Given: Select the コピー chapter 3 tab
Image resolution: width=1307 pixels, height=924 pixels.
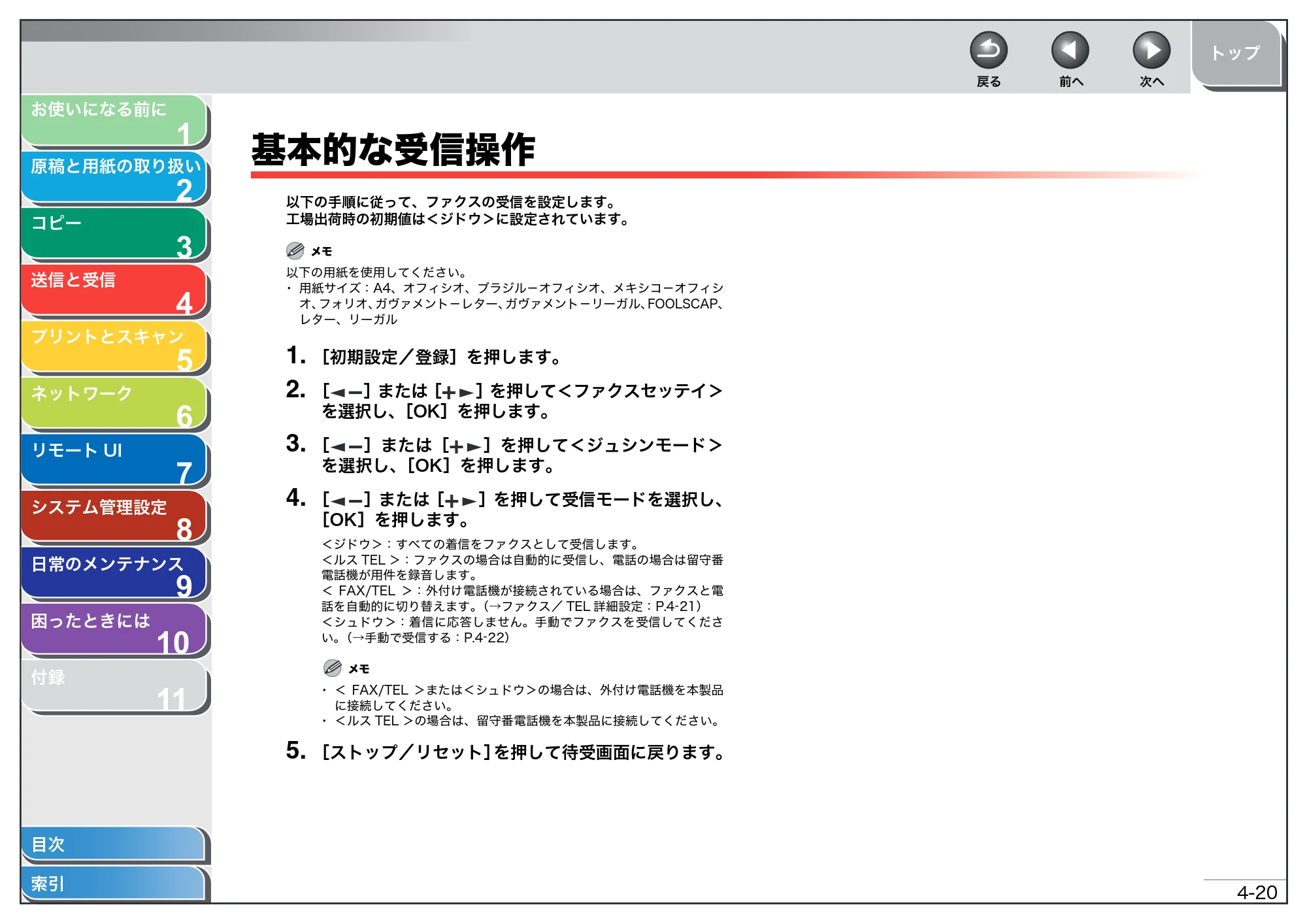Looking at the screenshot, I should point(114,234).
